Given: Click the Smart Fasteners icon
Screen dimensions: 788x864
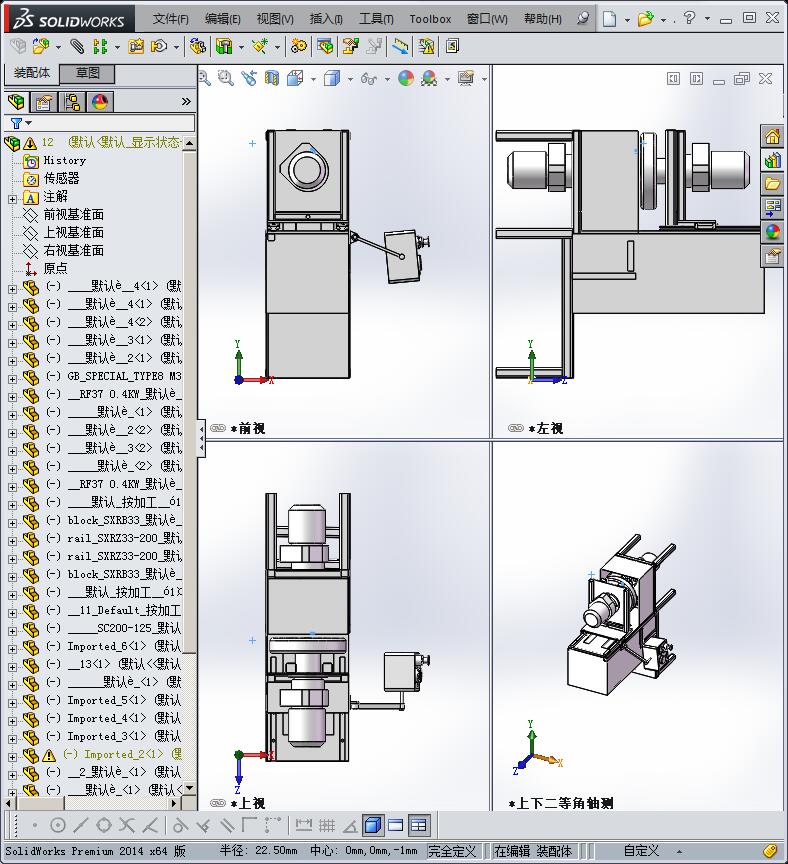Looking at the screenshot, I should [x=136, y=46].
